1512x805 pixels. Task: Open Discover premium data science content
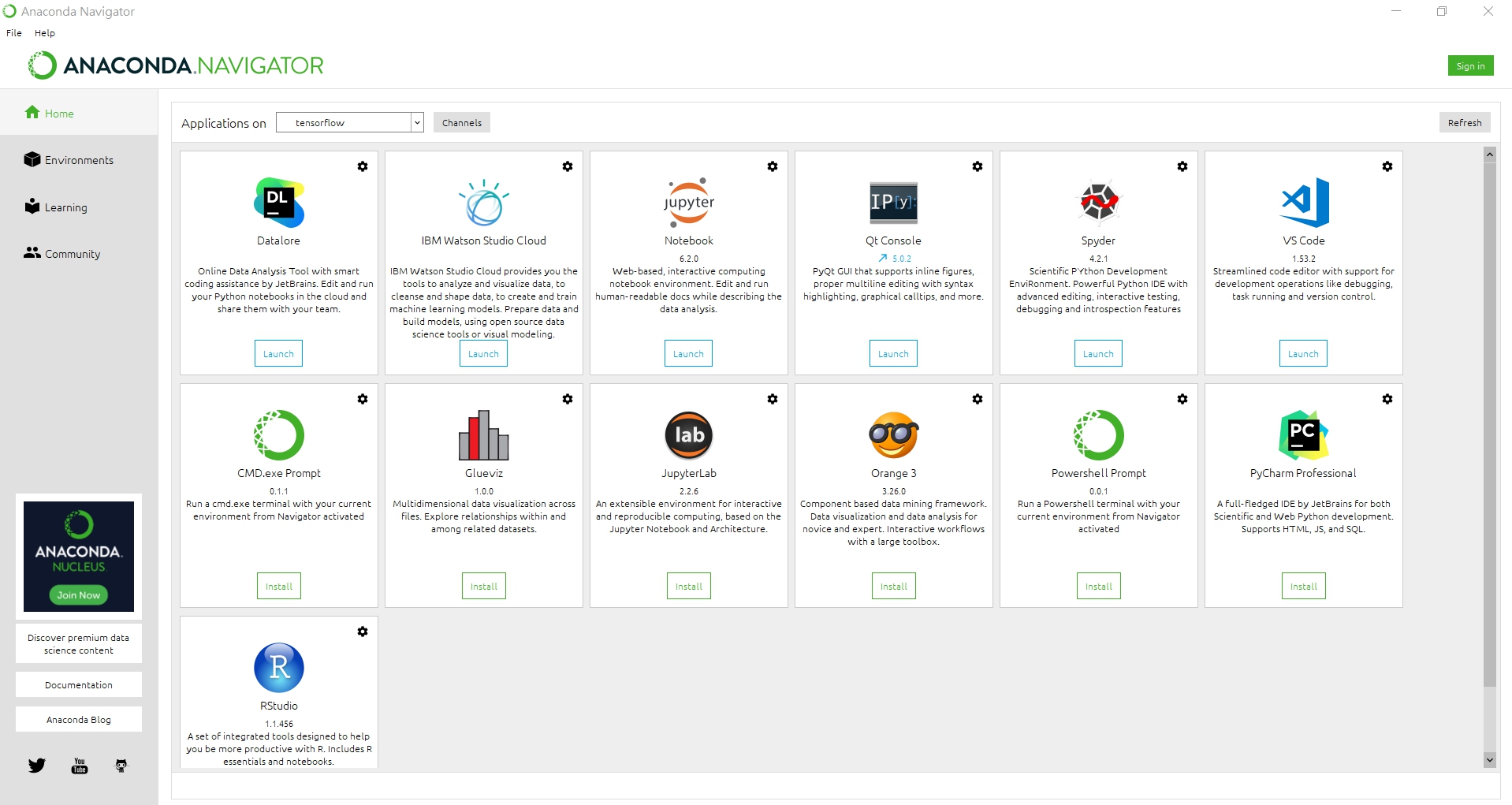pos(79,644)
